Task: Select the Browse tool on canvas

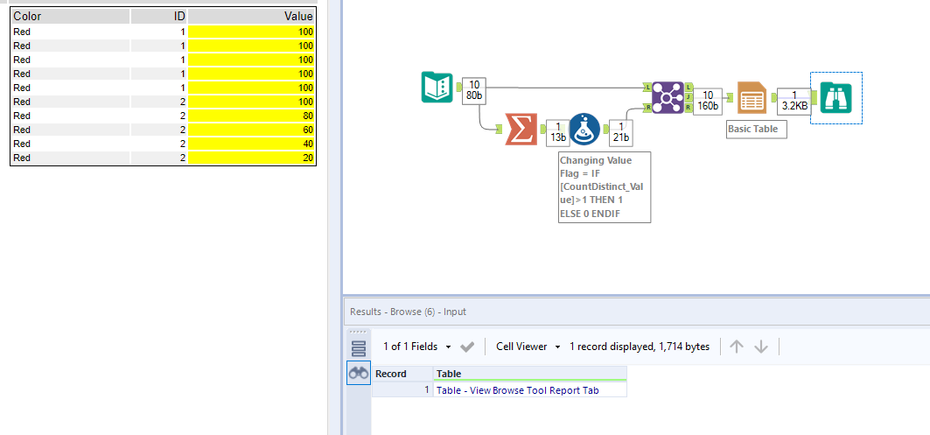Action: point(836,98)
